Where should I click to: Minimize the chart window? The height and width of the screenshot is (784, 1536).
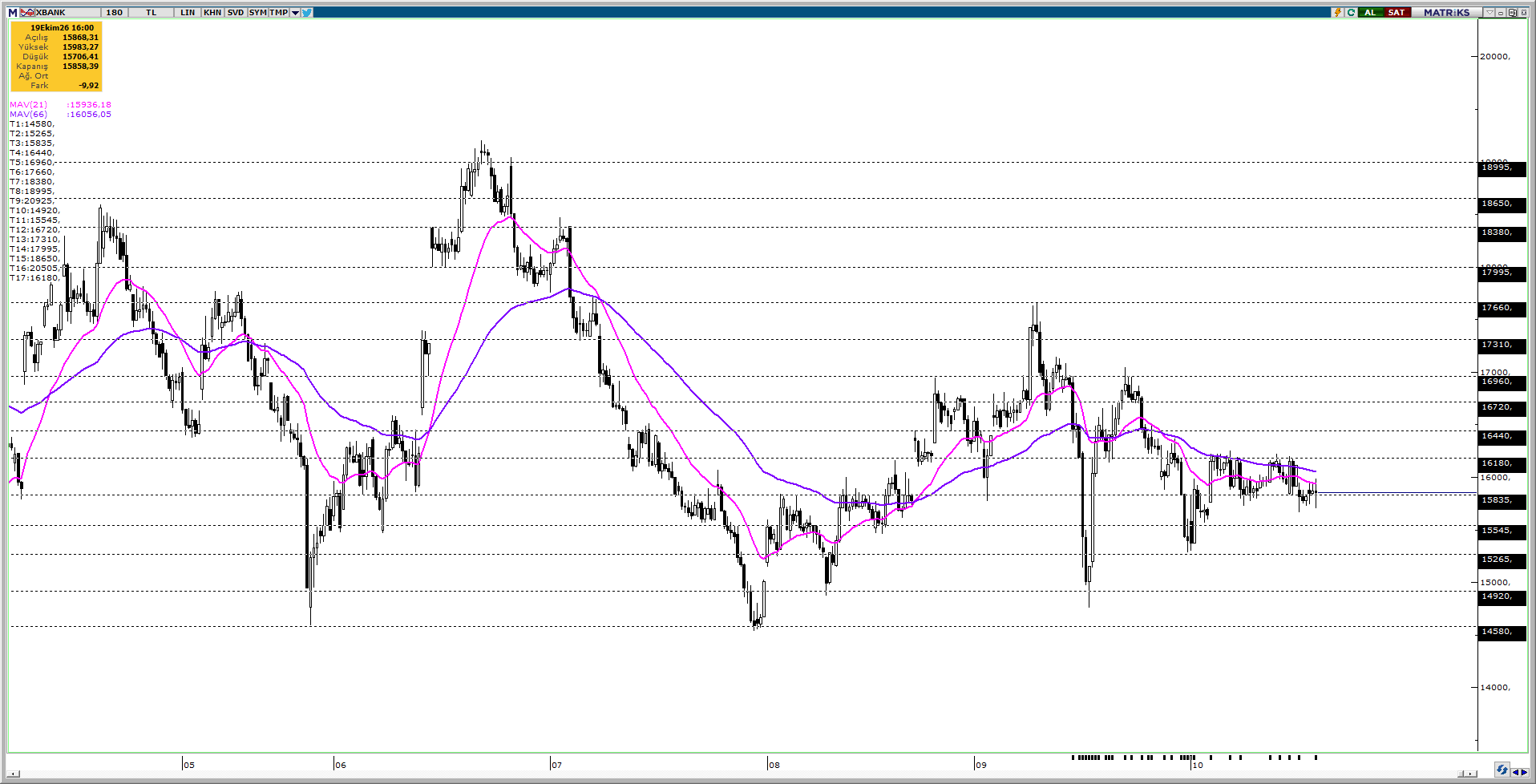tap(1501, 12)
